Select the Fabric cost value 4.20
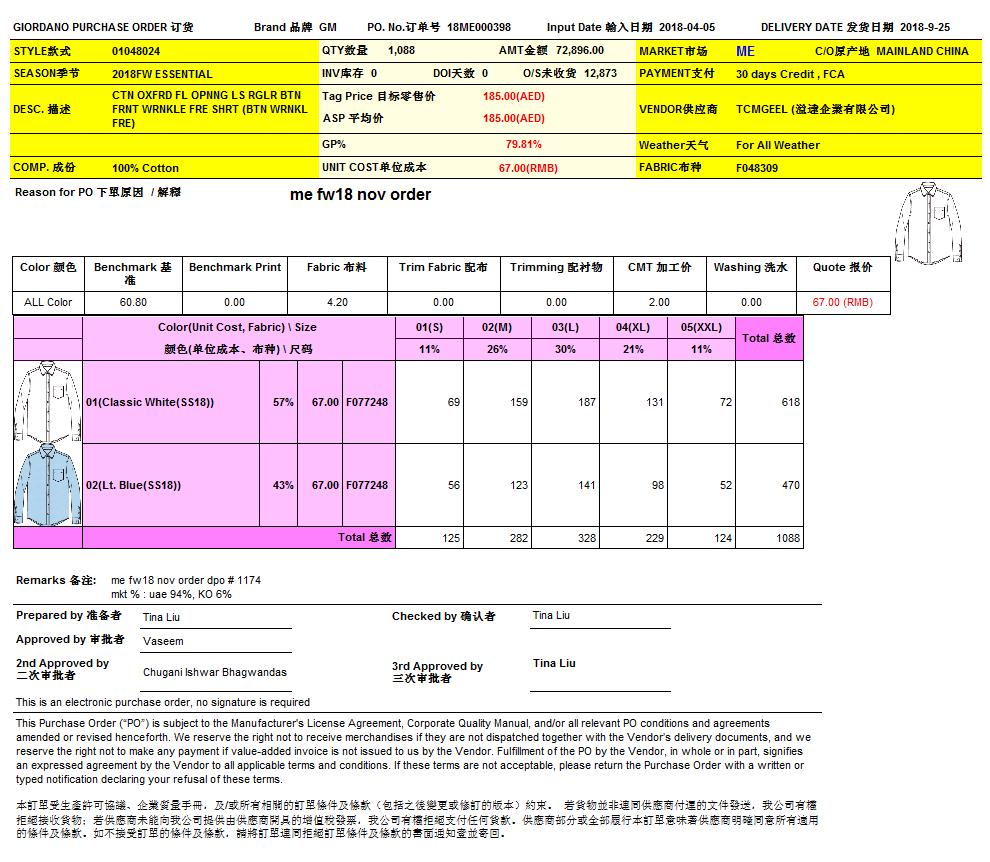The height and width of the screenshot is (862, 990). (337, 302)
